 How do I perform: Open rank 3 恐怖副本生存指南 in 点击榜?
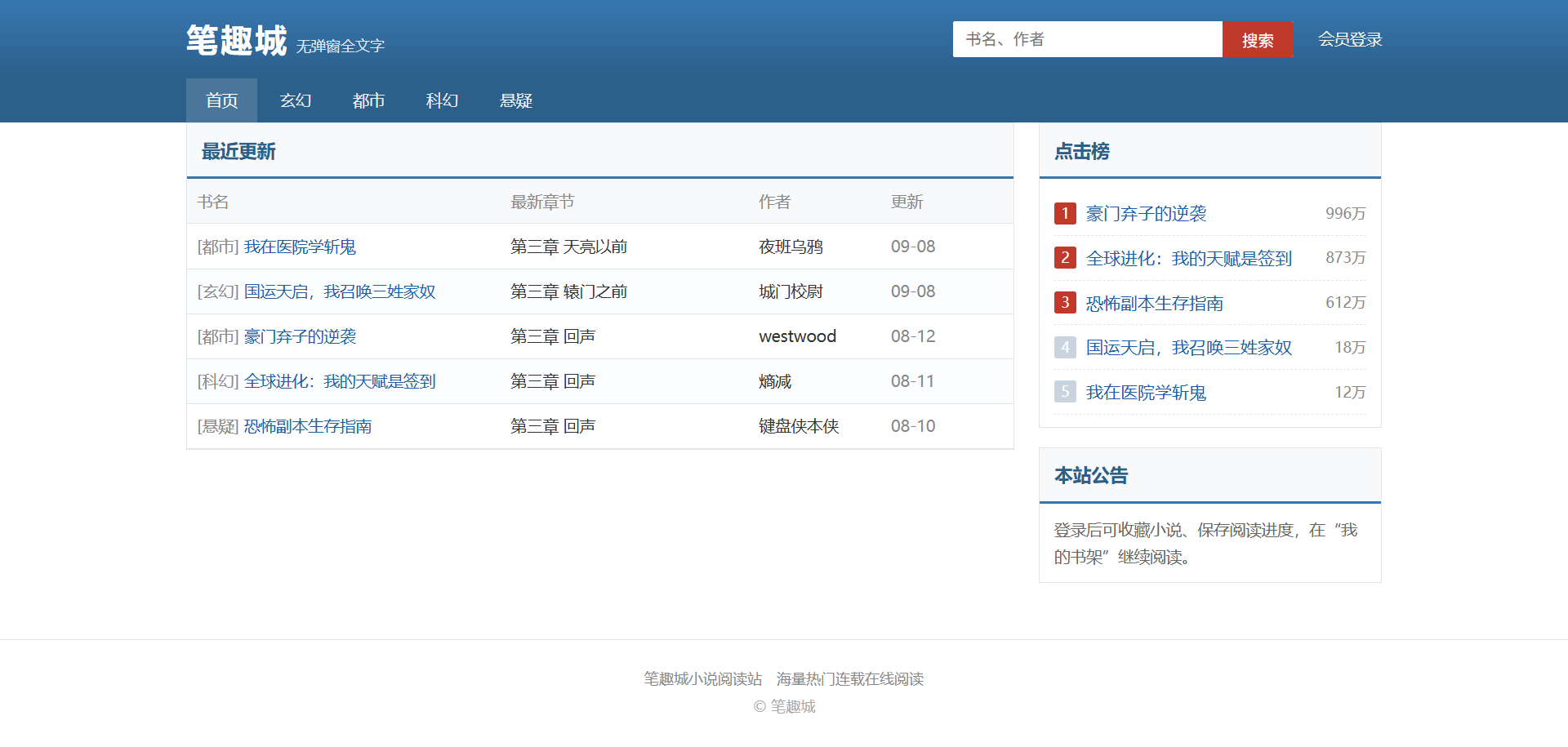[x=1155, y=304]
